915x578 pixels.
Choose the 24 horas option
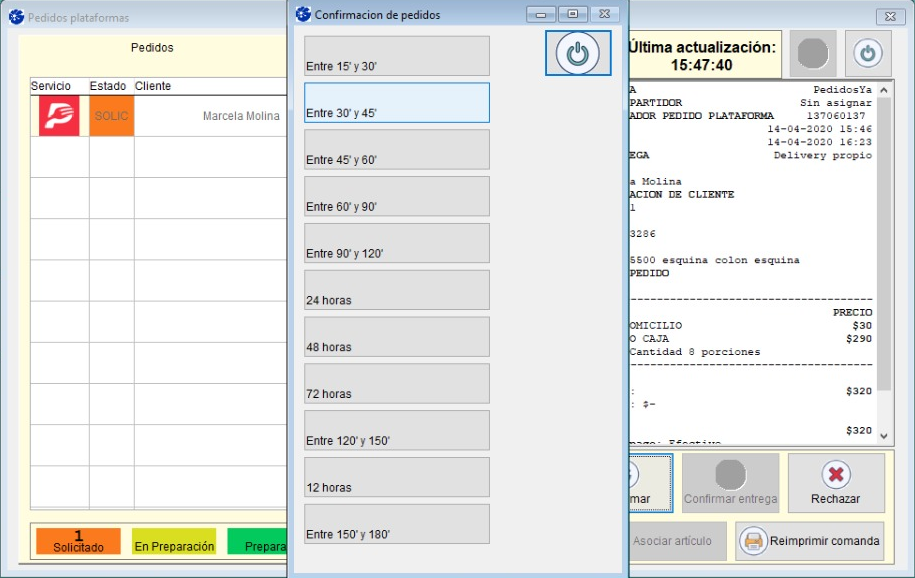[x=397, y=290]
